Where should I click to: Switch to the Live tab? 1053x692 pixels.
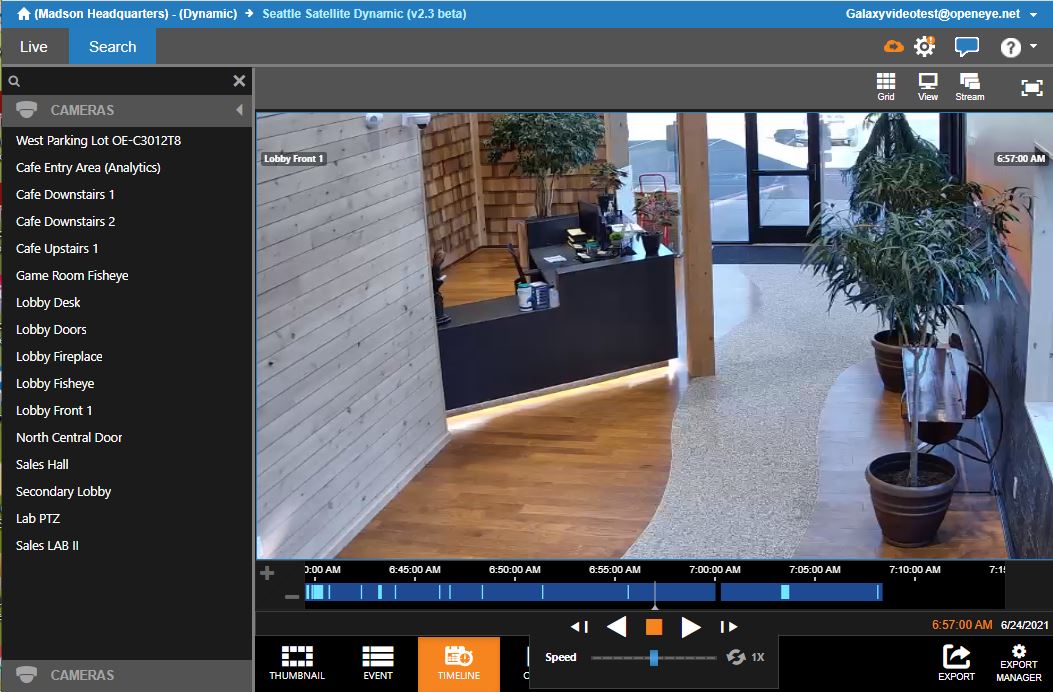pos(33,46)
